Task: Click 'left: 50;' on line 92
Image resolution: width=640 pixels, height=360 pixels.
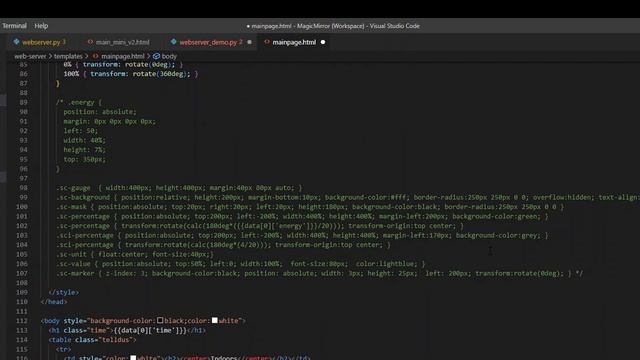Action: point(80,131)
